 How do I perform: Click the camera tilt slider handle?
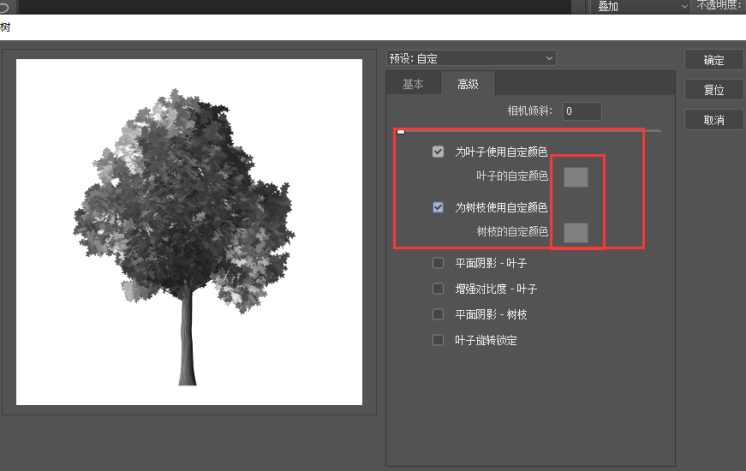coord(401,131)
